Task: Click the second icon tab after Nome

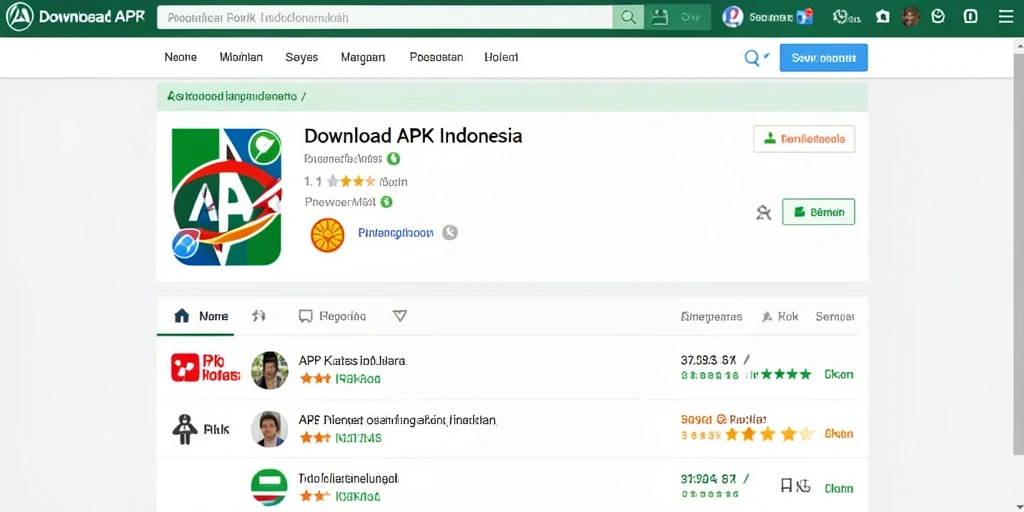Action: pos(259,316)
